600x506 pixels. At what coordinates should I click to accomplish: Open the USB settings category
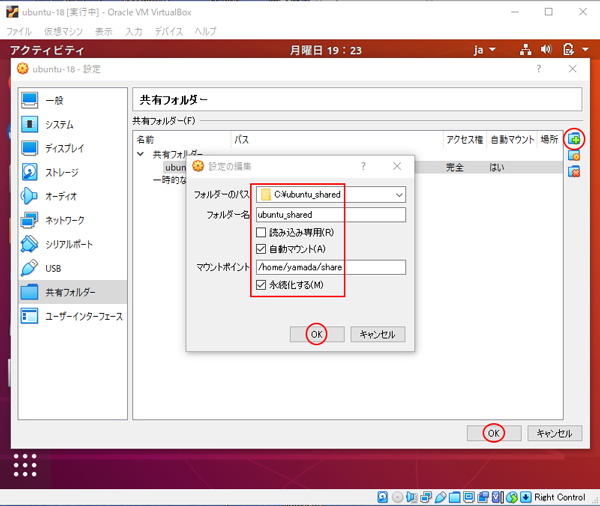click(x=73, y=268)
